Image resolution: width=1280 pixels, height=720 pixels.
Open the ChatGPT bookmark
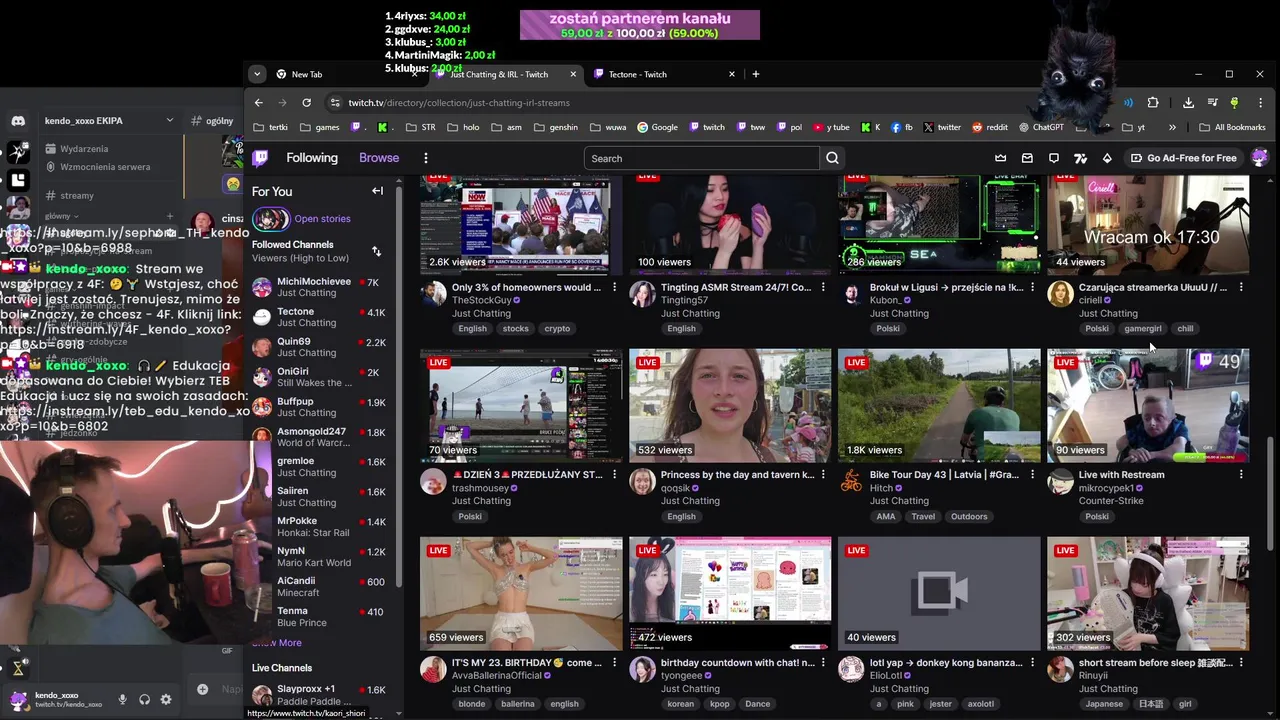pos(1042,127)
